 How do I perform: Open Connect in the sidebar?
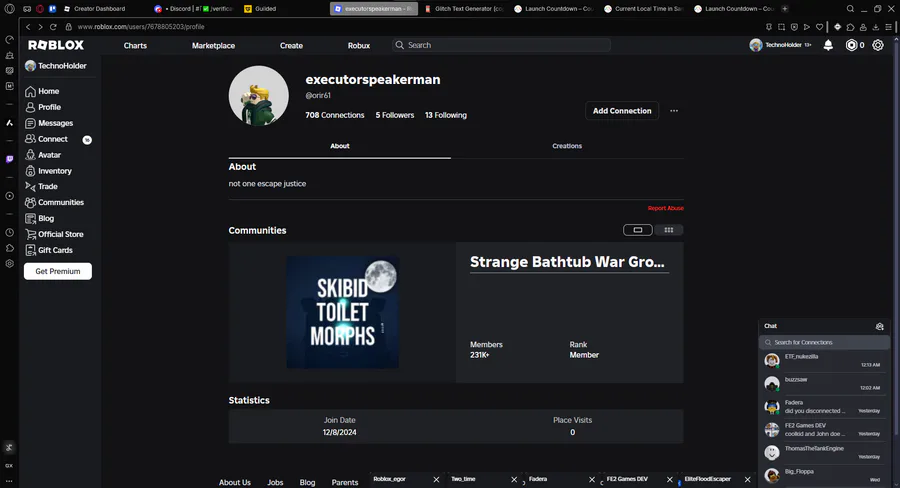click(46, 139)
